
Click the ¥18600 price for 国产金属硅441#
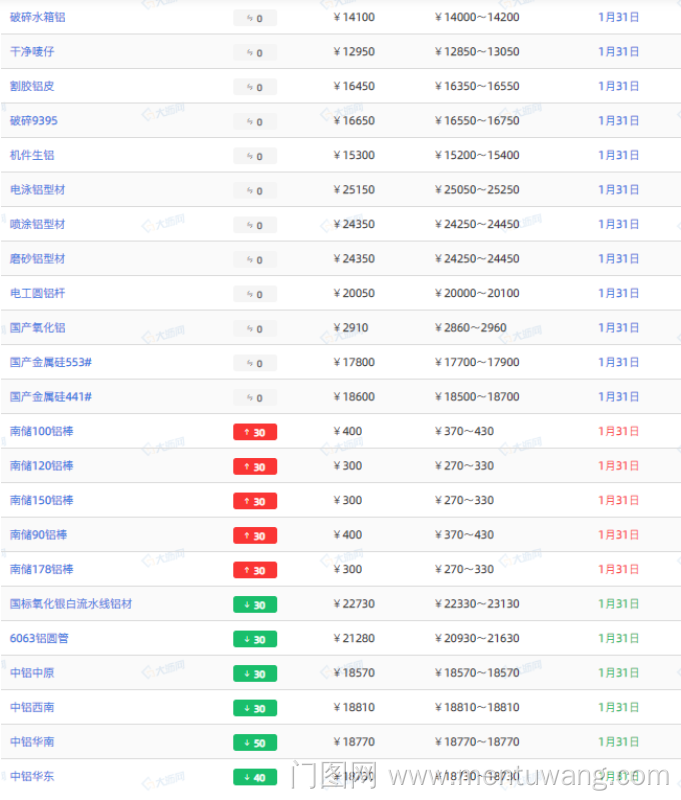[354, 397]
